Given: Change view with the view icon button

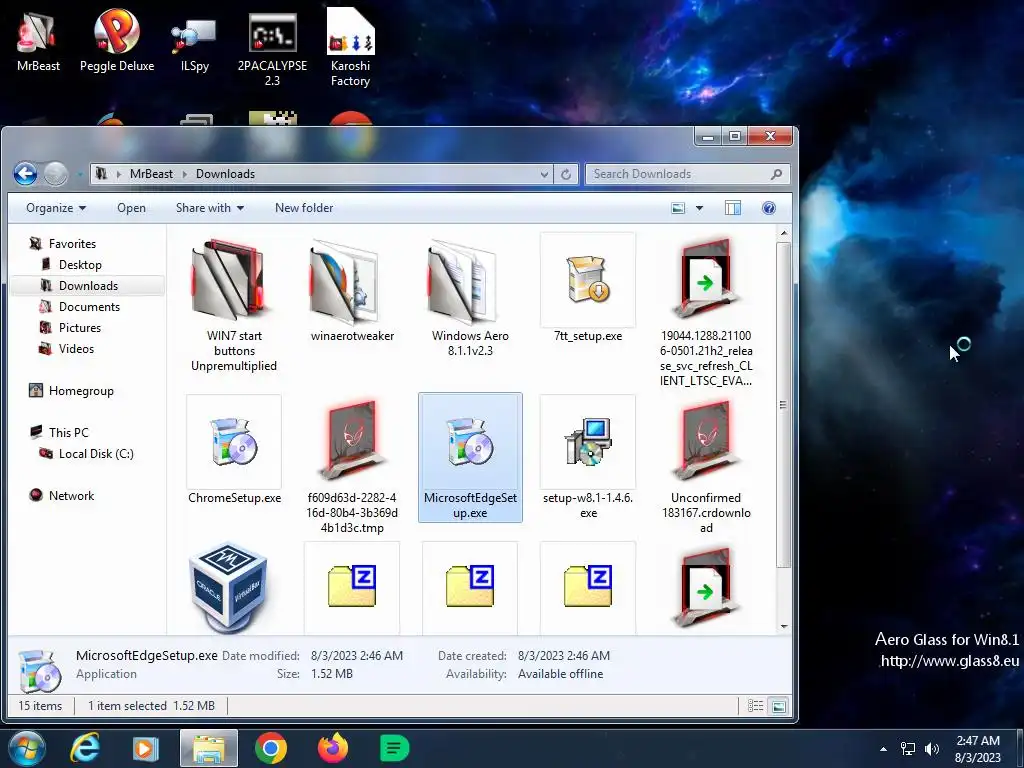Looking at the screenshot, I should 679,208.
